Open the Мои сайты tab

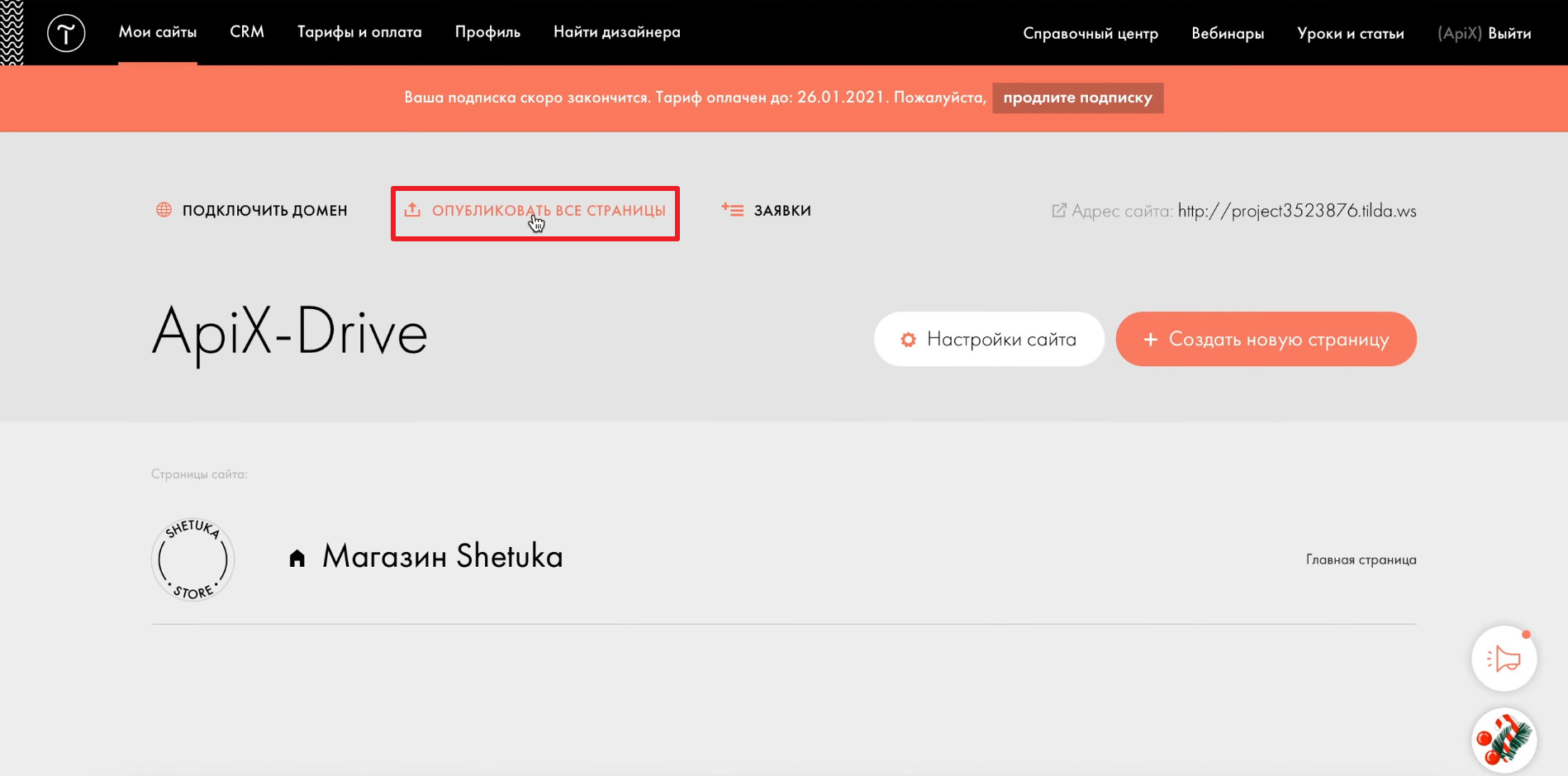(158, 32)
